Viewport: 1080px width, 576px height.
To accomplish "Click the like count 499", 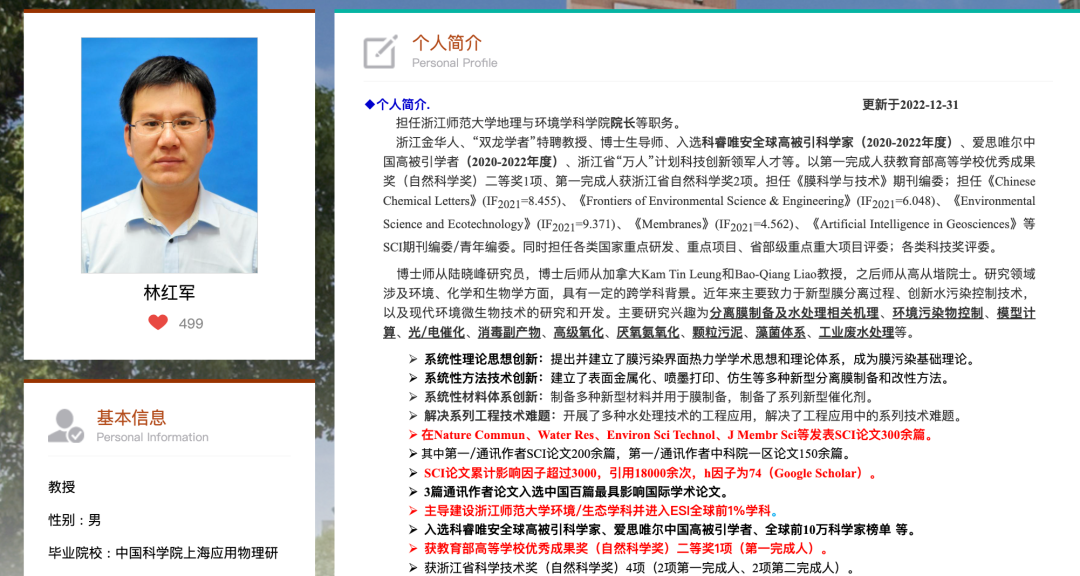I will (x=191, y=323).
